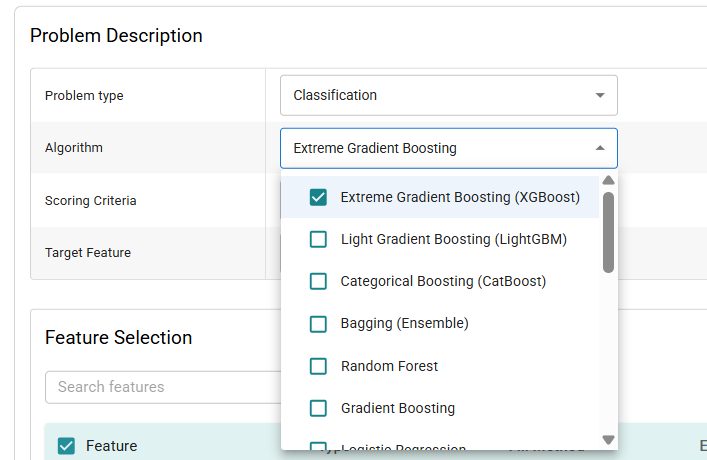Check the Gradient Boosting checkbox

318,408
